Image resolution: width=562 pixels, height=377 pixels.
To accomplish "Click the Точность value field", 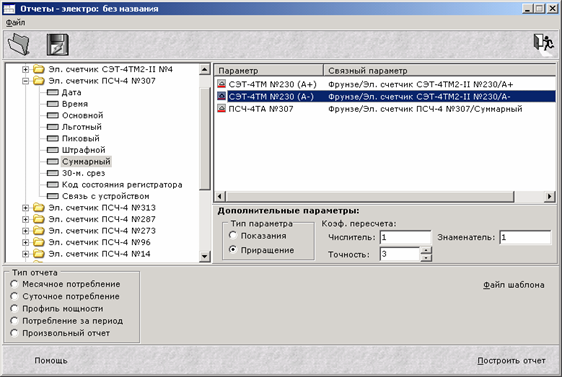I will (400, 254).
